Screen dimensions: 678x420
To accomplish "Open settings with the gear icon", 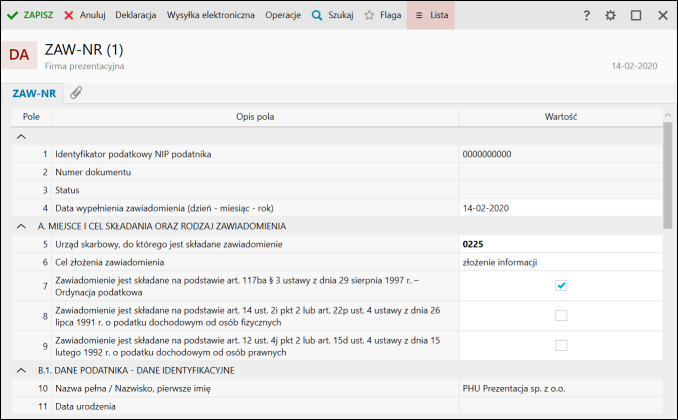I will [610, 16].
